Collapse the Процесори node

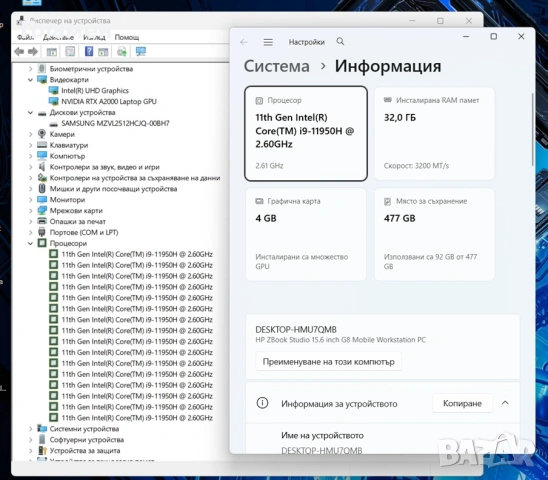click(30, 243)
